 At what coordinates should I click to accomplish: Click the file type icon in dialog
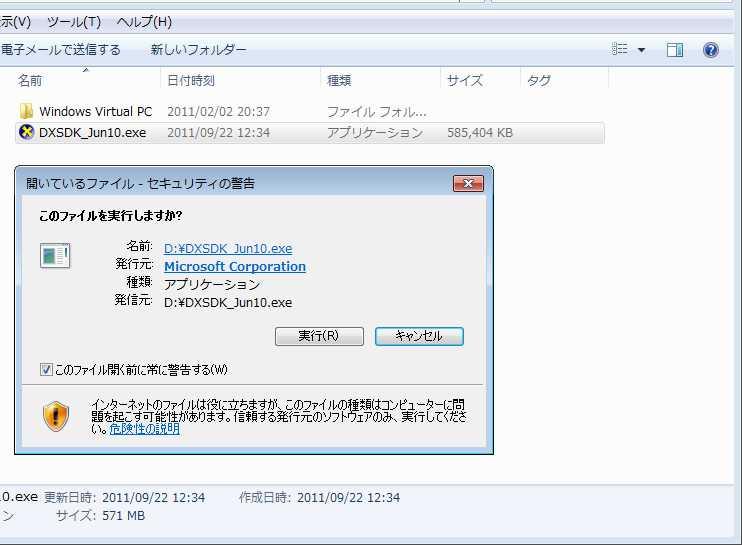pyautogui.click(x=55, y=256)
